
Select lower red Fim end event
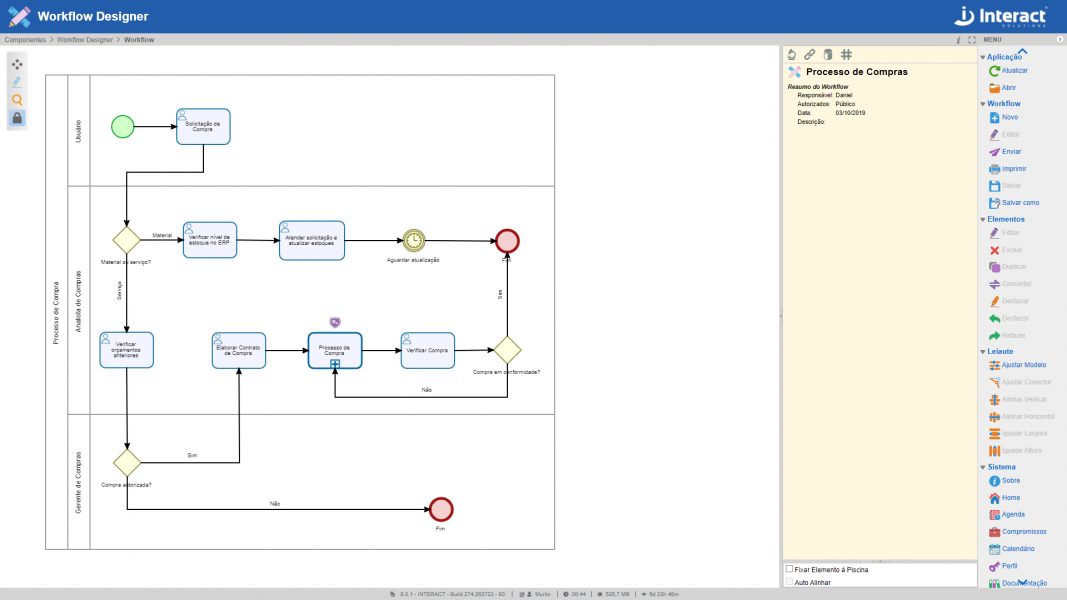pos(441,510)
